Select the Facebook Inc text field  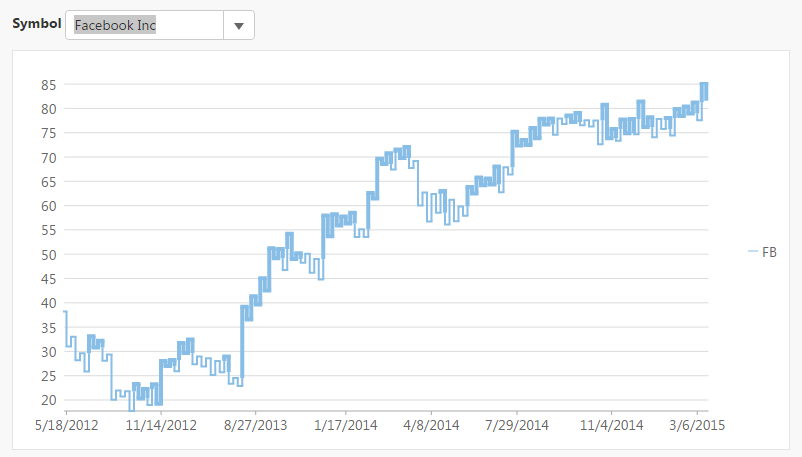tap(145, 26)
